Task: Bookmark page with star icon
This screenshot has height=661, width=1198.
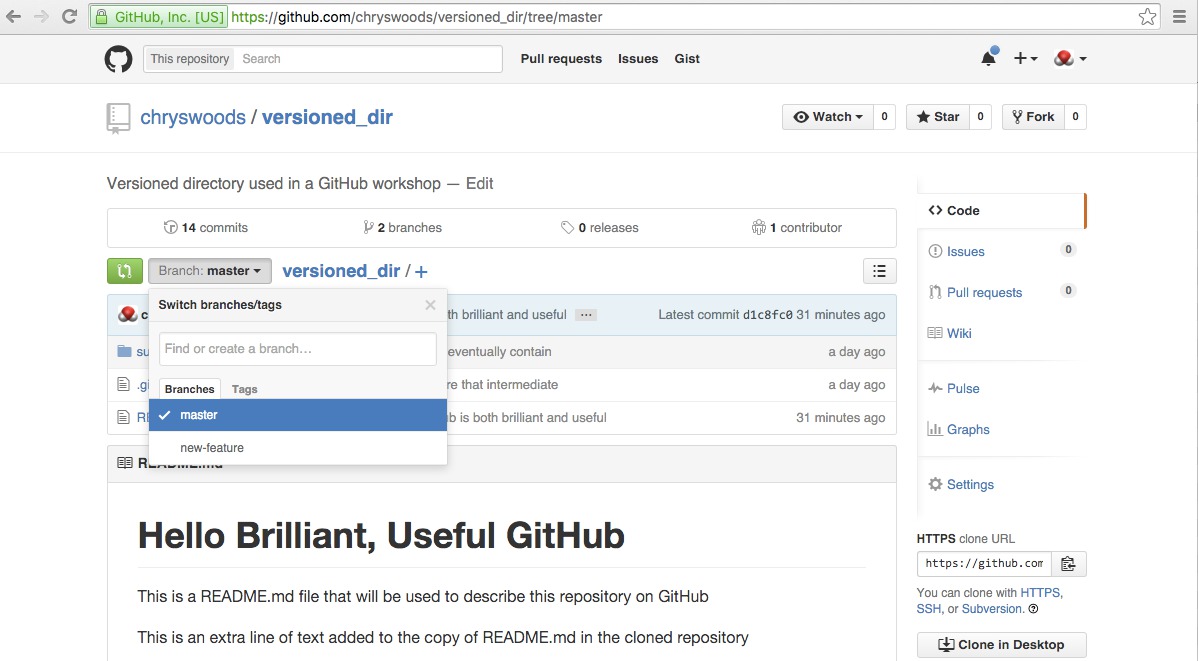Action: (1147, 17)
